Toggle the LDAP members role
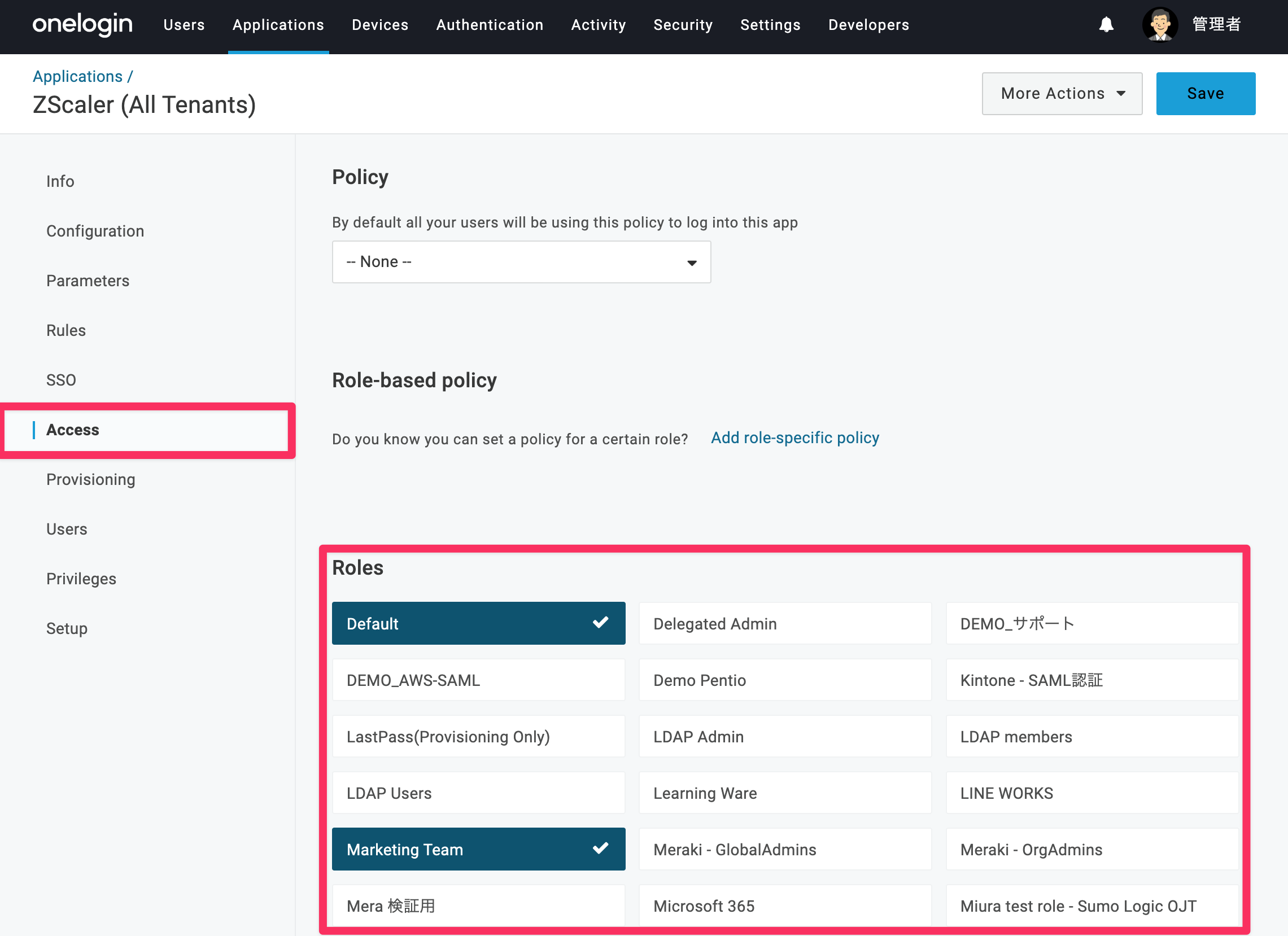The height and width of the screenshot is (936, 1288). click(1092, 736)
